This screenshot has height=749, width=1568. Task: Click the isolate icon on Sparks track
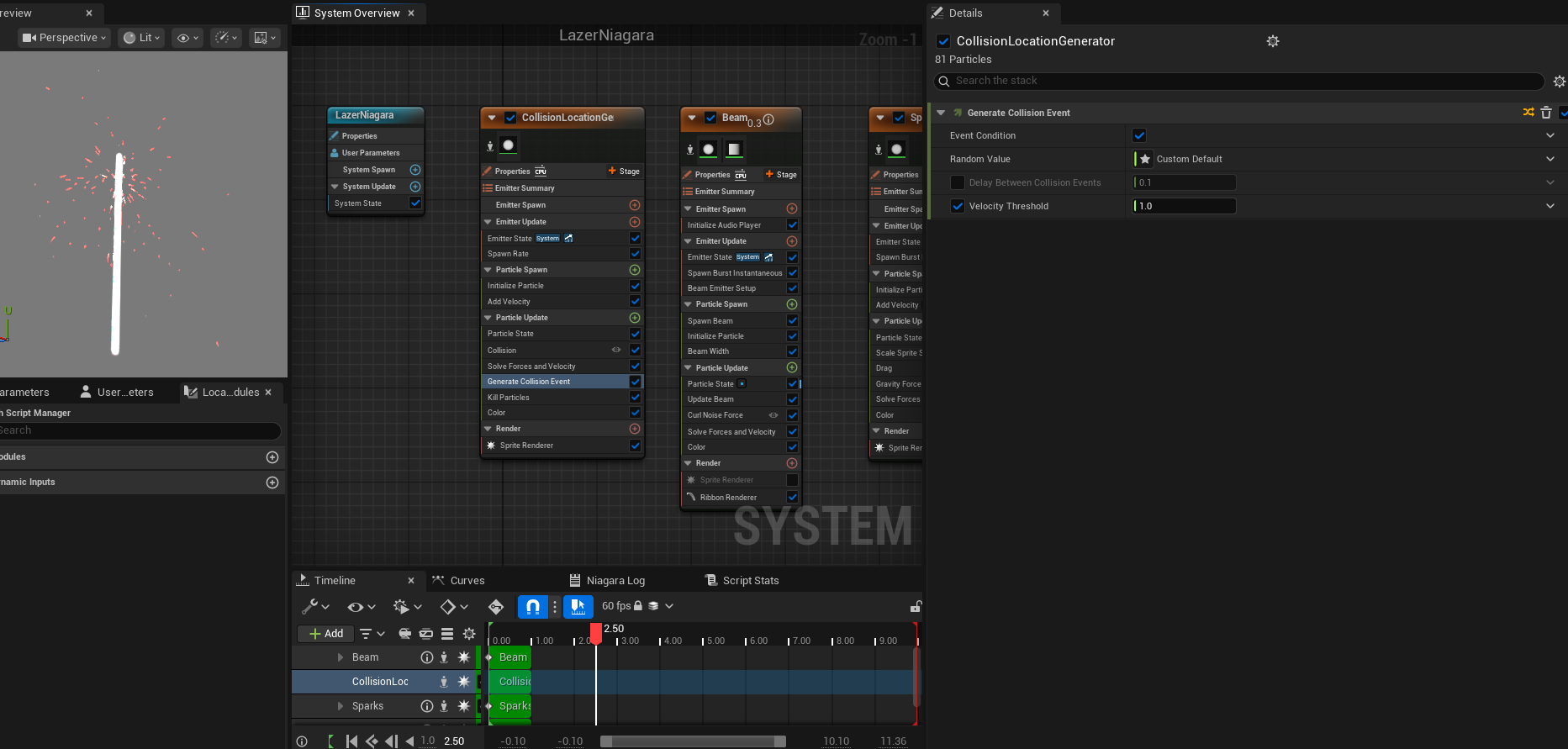(x=444, y=706)
